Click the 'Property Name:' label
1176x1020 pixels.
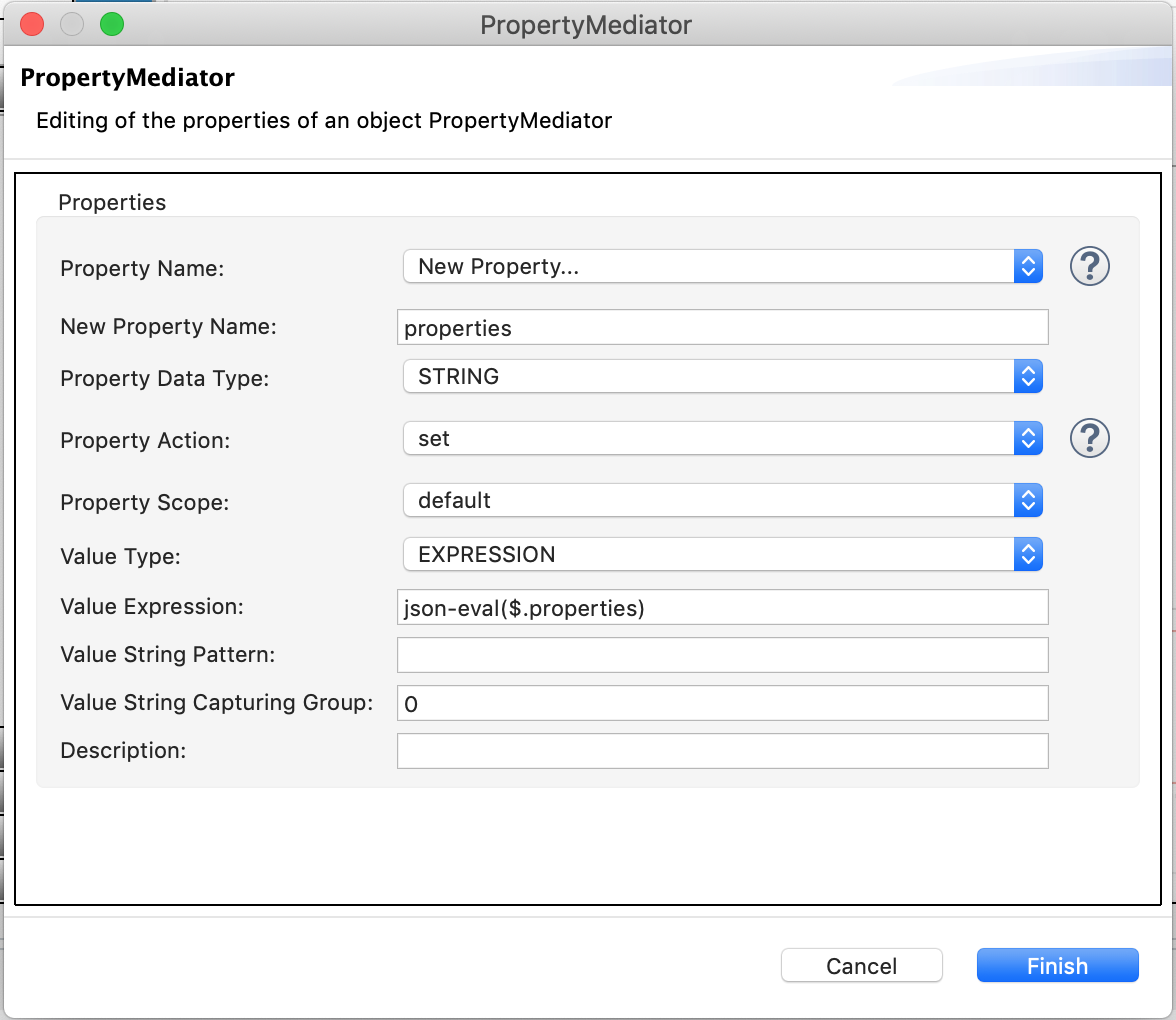[x=142, y=268]
